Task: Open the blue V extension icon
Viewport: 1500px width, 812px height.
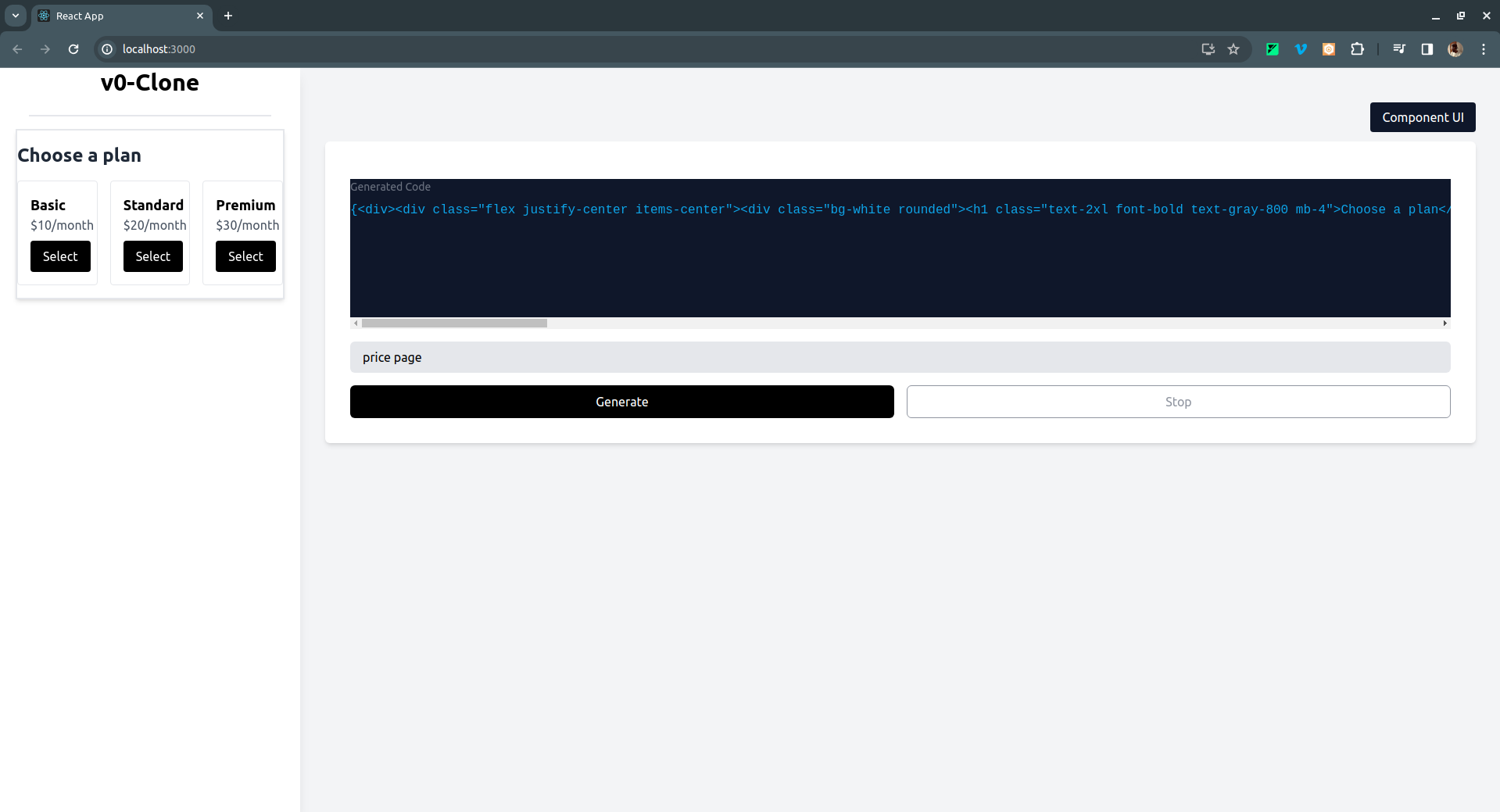Action: pyautogui.click(x=1301, y=49)
